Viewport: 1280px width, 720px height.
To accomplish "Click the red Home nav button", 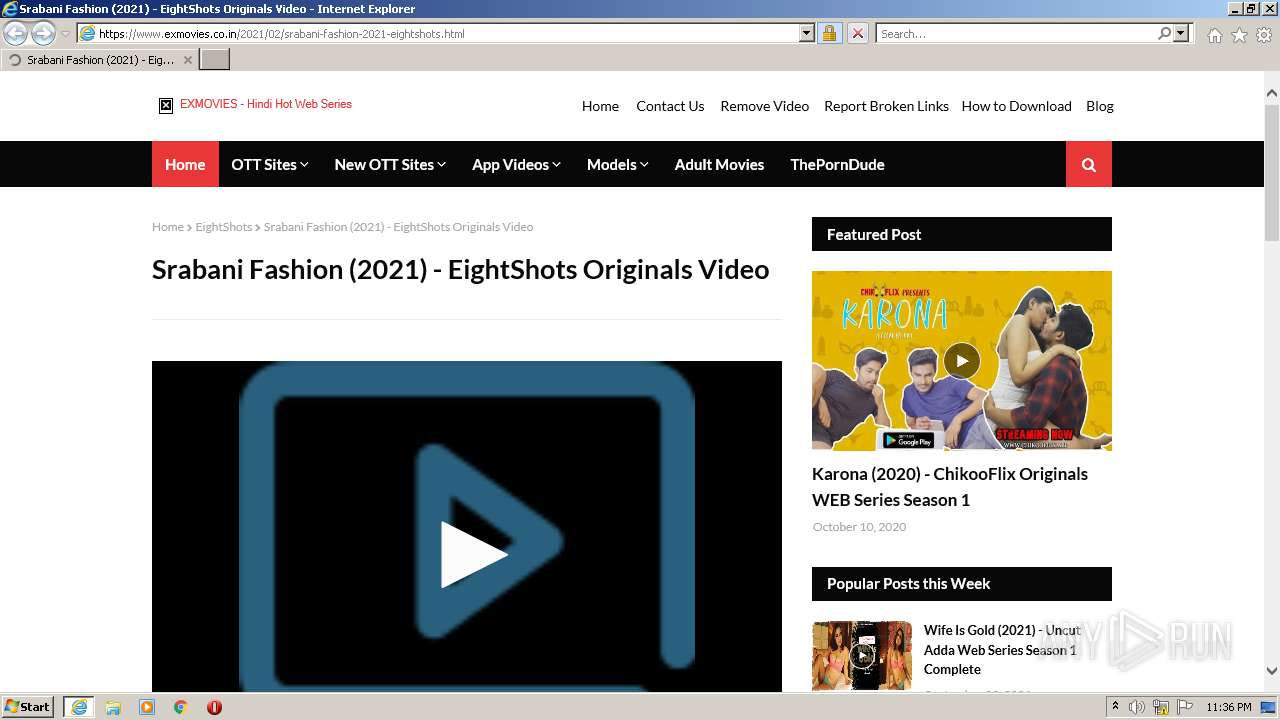I will coord(185,164).
